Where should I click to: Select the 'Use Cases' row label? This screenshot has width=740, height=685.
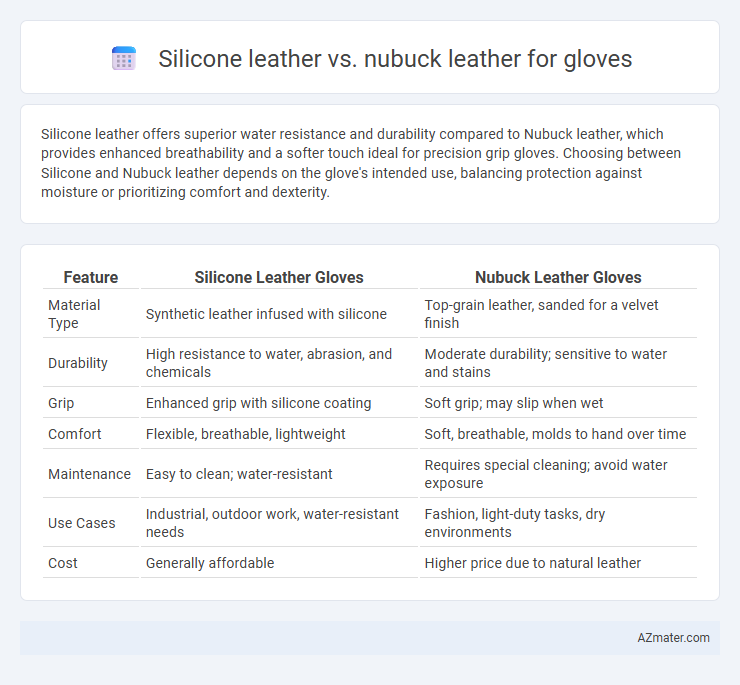coord(91,523)
